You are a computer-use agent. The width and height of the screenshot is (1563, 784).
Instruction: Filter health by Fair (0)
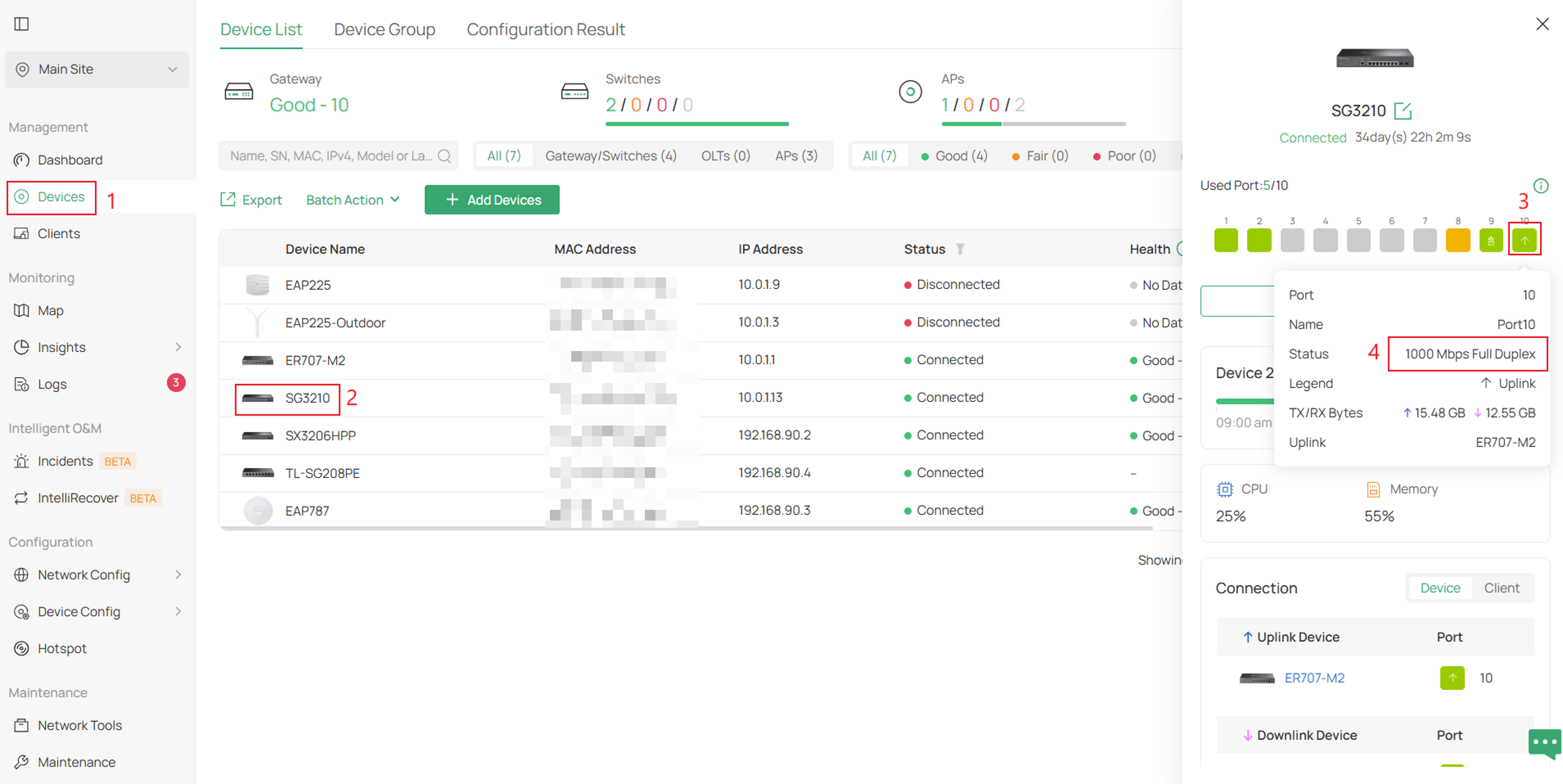coord(1040,156)
